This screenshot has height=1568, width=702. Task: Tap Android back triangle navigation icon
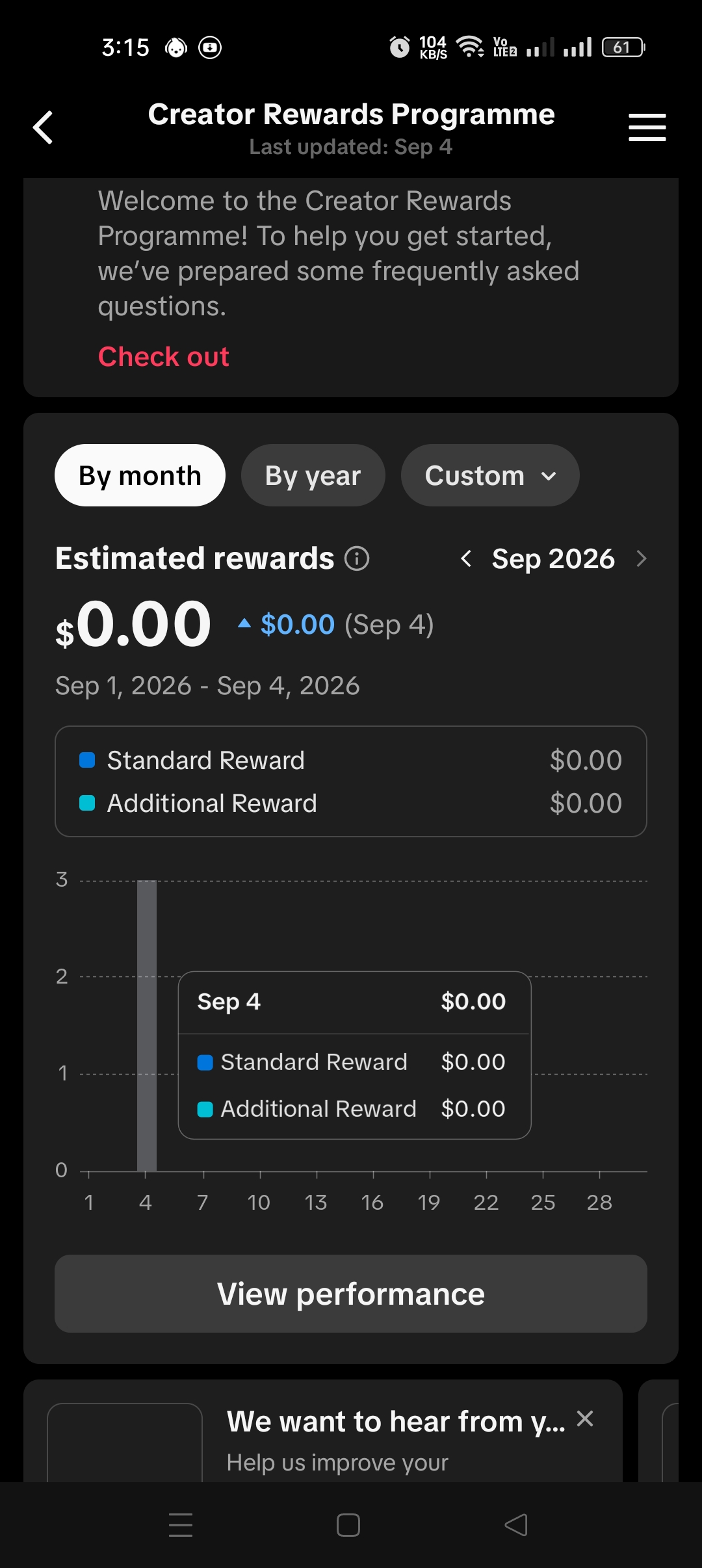click(516, 1524)
